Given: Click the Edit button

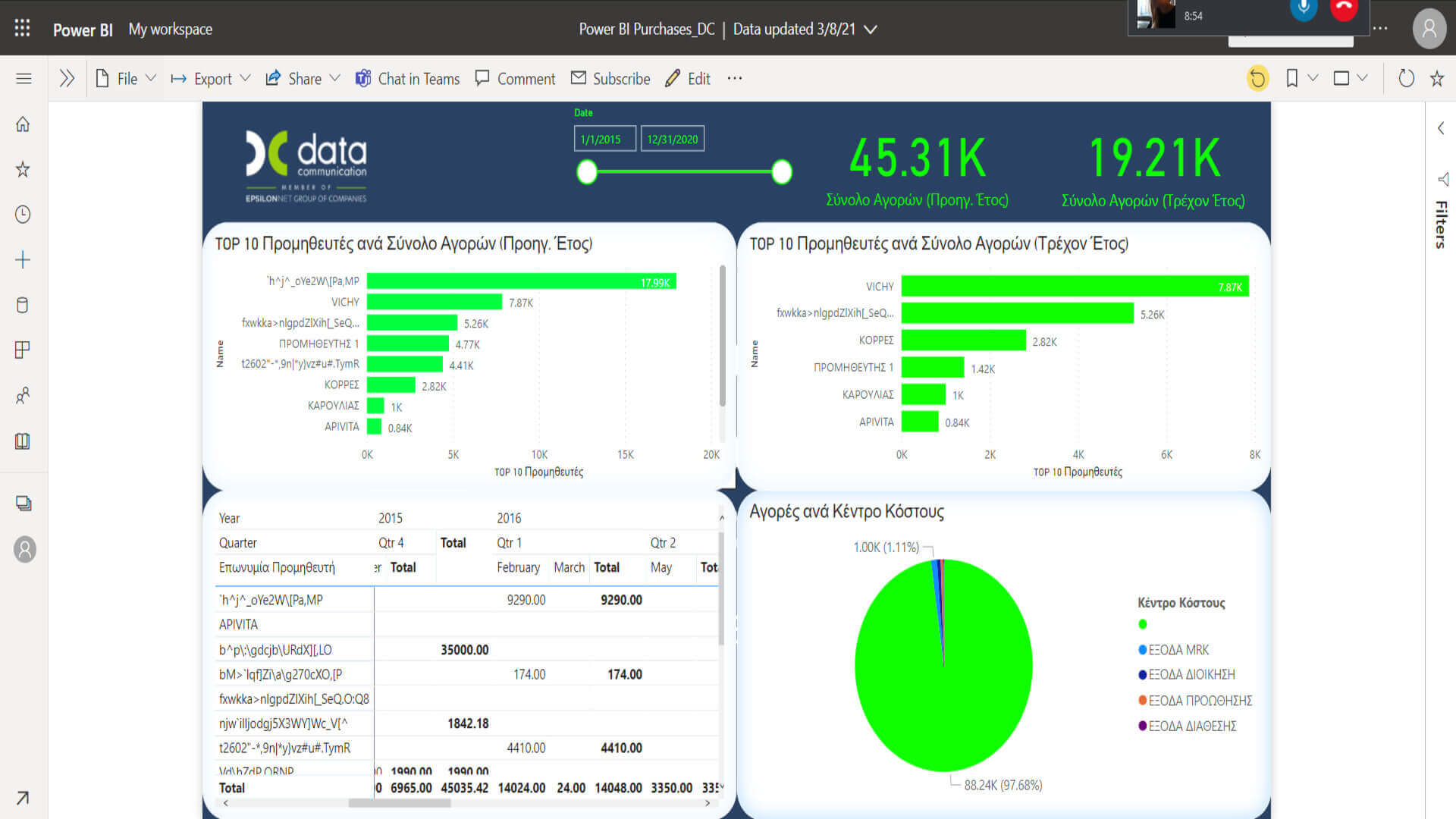Looking at the screenshot, I should click(688, 78).
